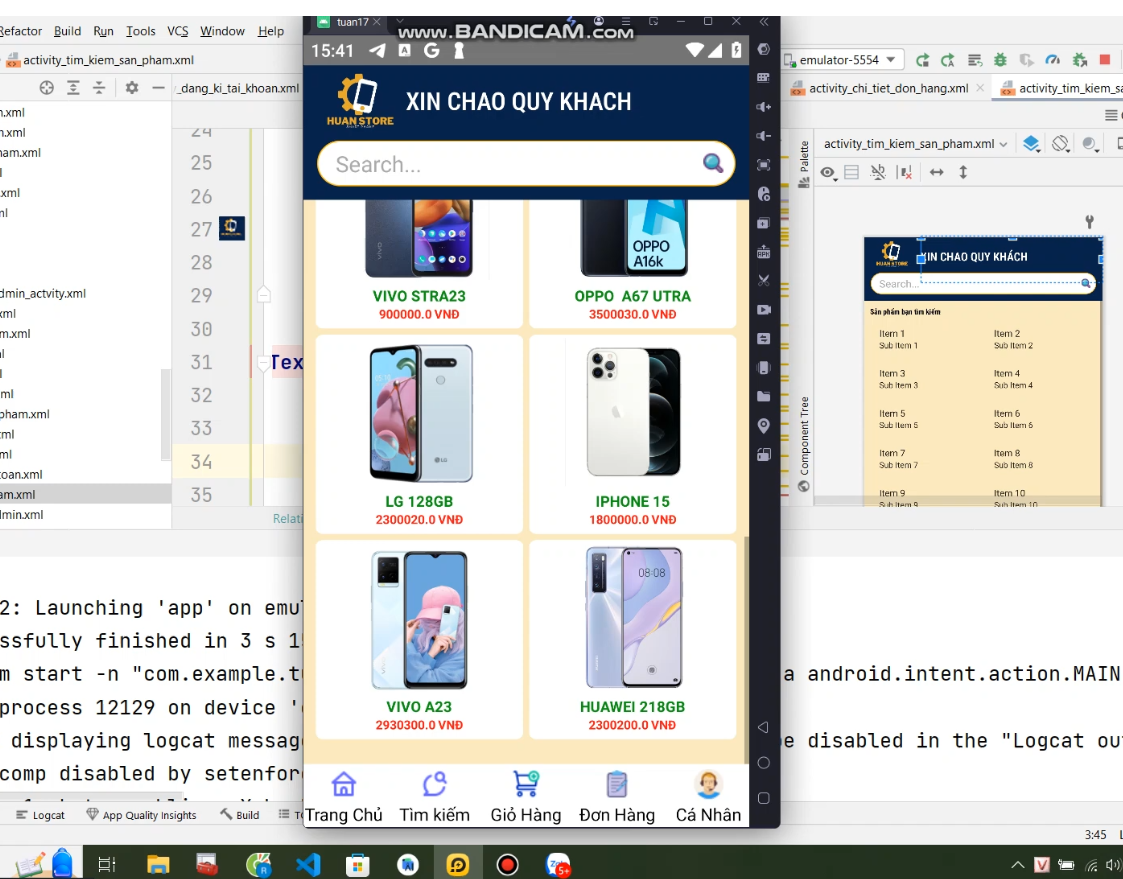Open the emulator-5554 device dropdown
Image resolution: width=1123 pixels, height=879 pixels.
(843, 59)
